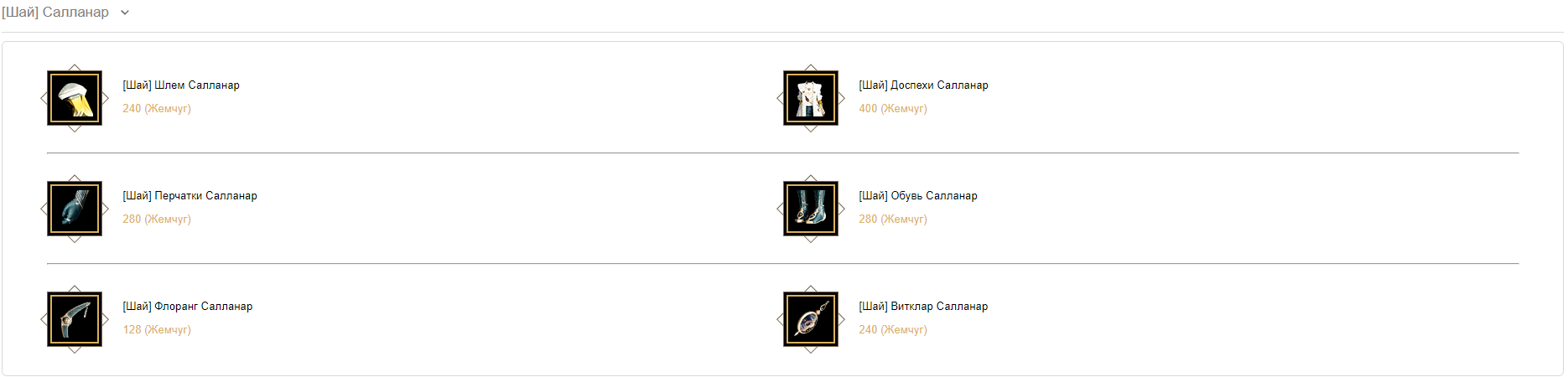The width and height of the screenshot is (1568, 377).
Task: Open the [Шай] Доспехи Салланар item name
Action: click(x=923, y=85)
